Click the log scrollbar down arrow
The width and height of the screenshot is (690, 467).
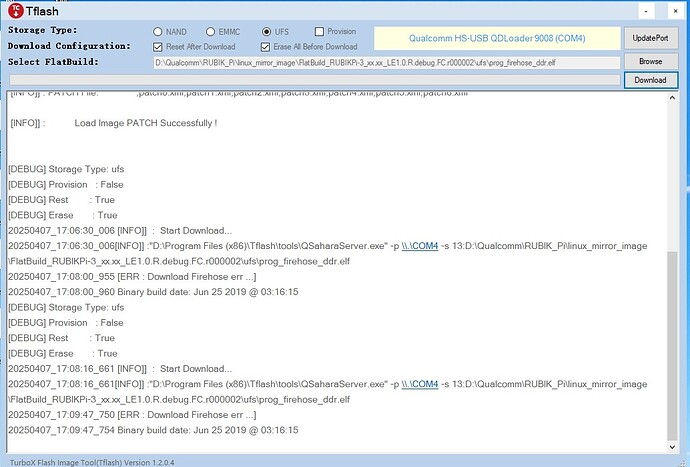click(673, 445)
